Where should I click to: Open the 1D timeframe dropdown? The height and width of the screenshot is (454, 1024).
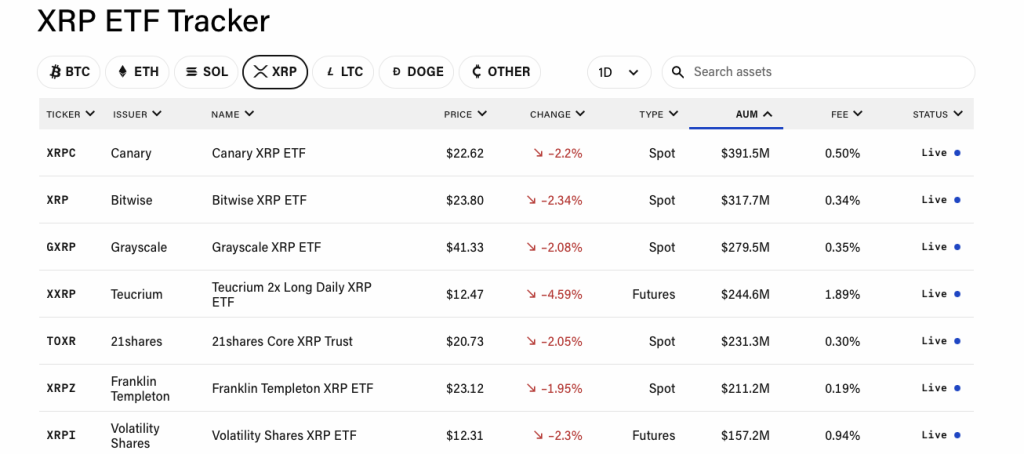click(618, 72)
